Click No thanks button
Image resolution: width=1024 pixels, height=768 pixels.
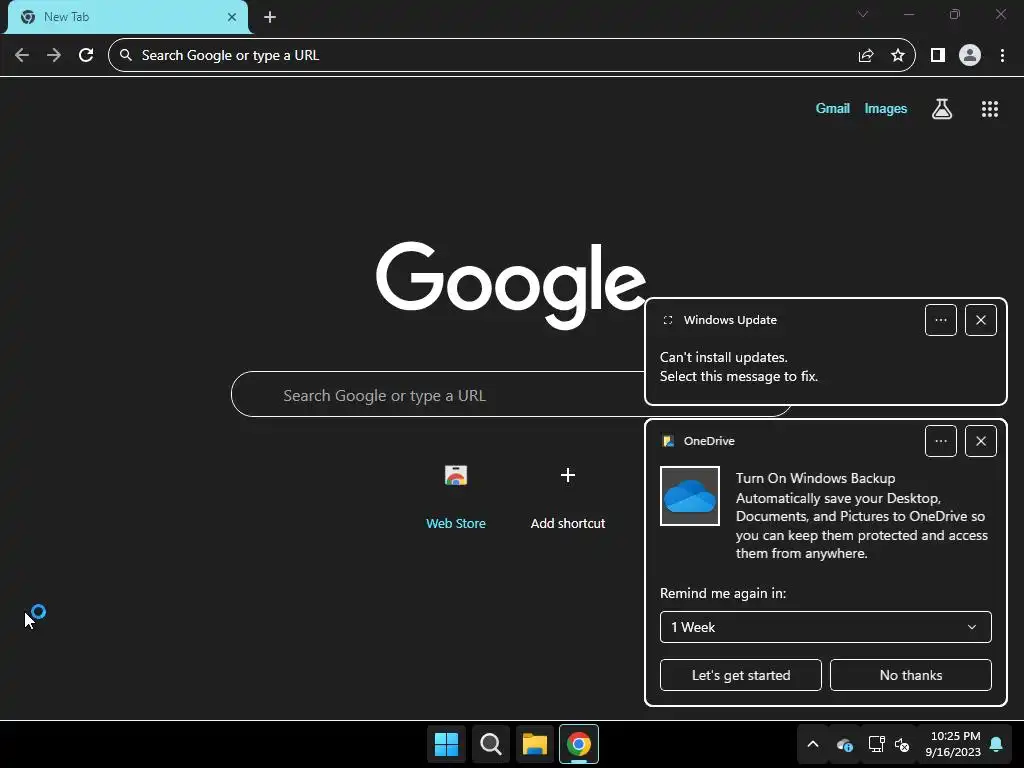pyautogui.click(x=910, y=675)
